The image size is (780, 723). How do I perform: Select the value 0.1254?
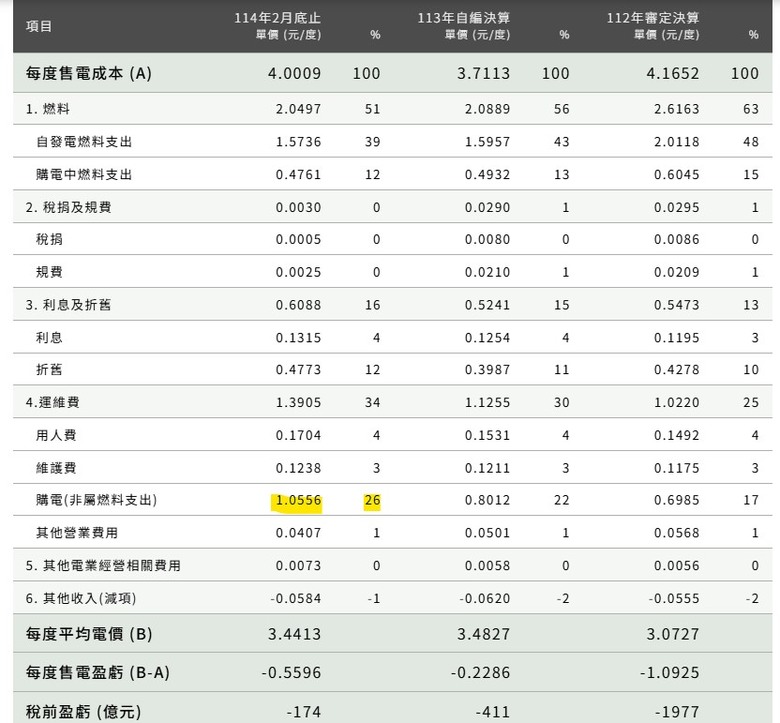(488, 338)
